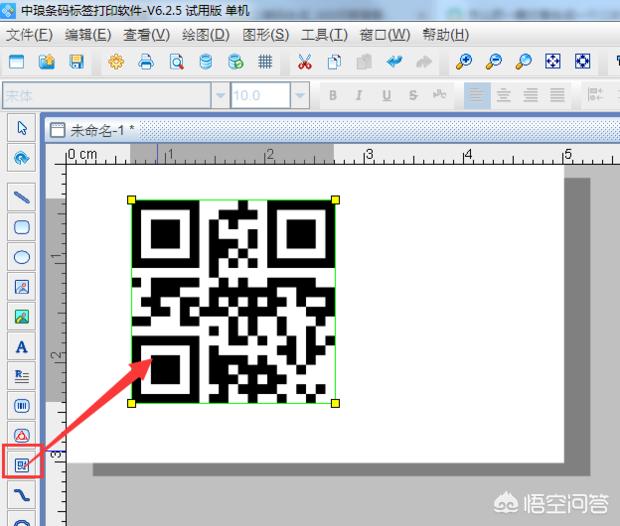Copy the selected object icon

click(335, 62)
